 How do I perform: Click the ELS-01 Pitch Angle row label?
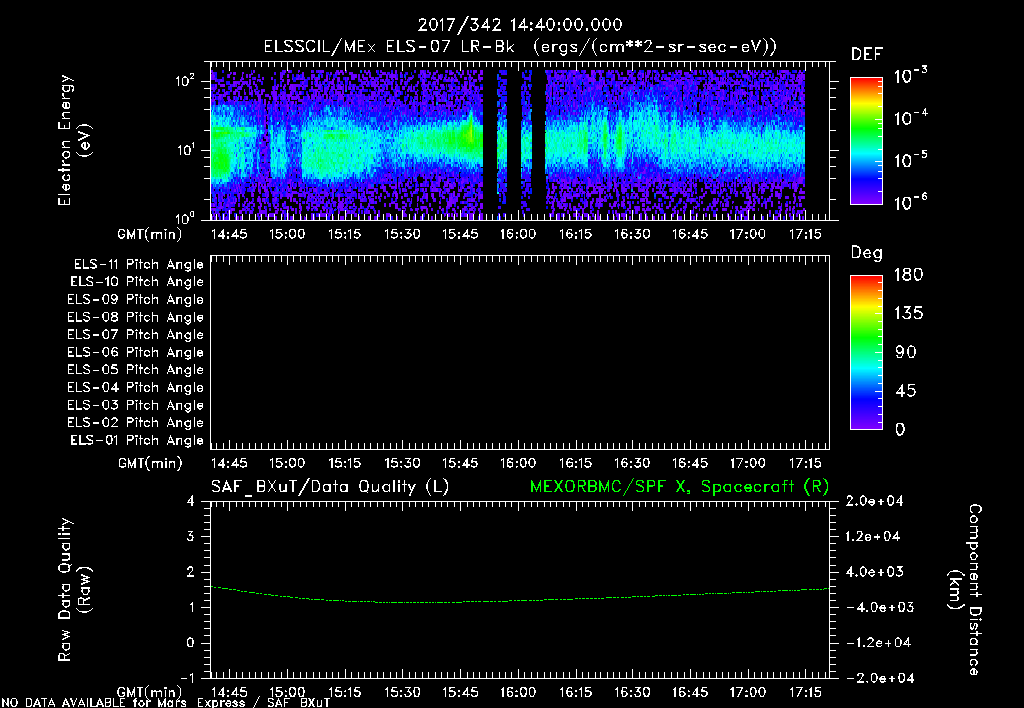click(x=137, y=440)
